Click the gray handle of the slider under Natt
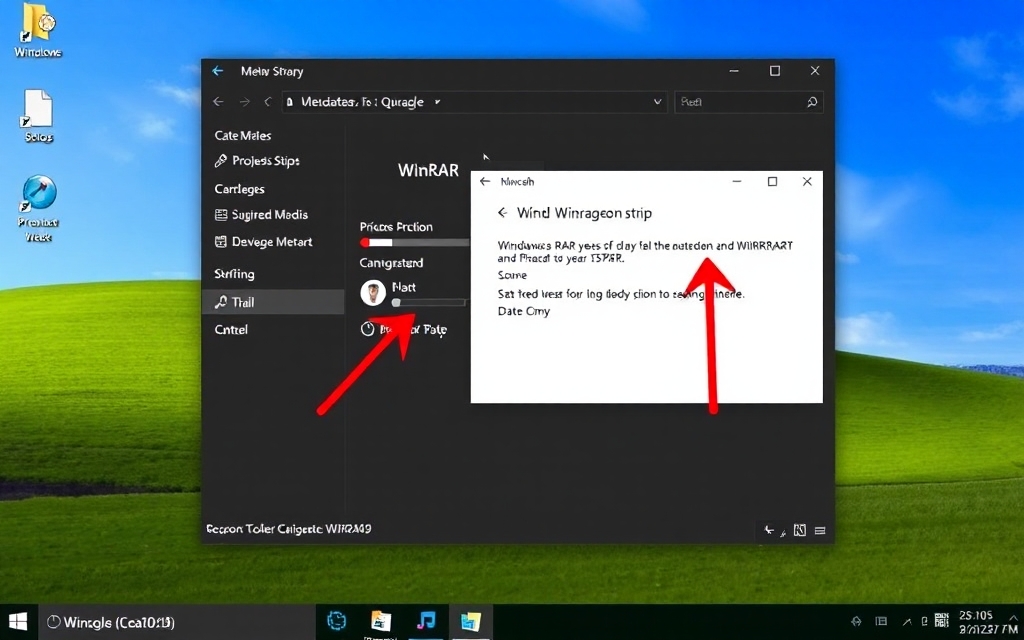The width and height of the screenshot is (1024, 640). 396,302
